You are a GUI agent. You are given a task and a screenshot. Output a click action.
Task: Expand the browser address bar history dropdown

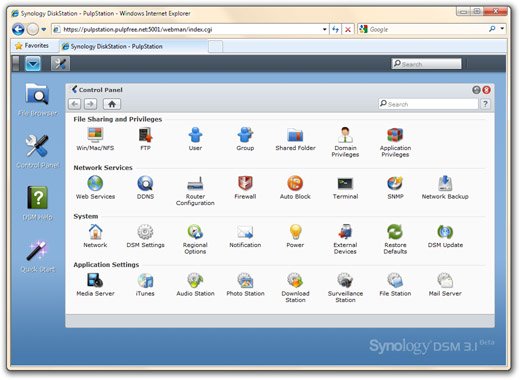(x=324, y=29)
